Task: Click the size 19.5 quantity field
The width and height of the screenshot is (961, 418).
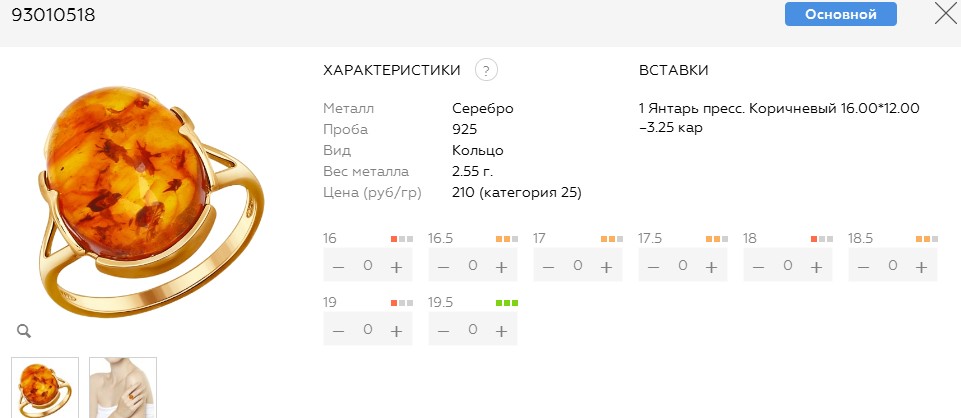Action: click(473, 330)
